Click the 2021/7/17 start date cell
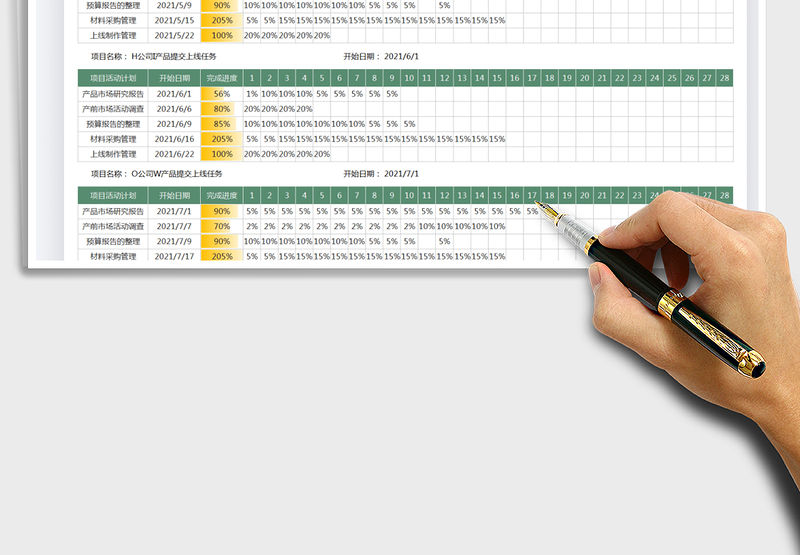The width and height of the screenshot is (800, 555). pos(174,256)
